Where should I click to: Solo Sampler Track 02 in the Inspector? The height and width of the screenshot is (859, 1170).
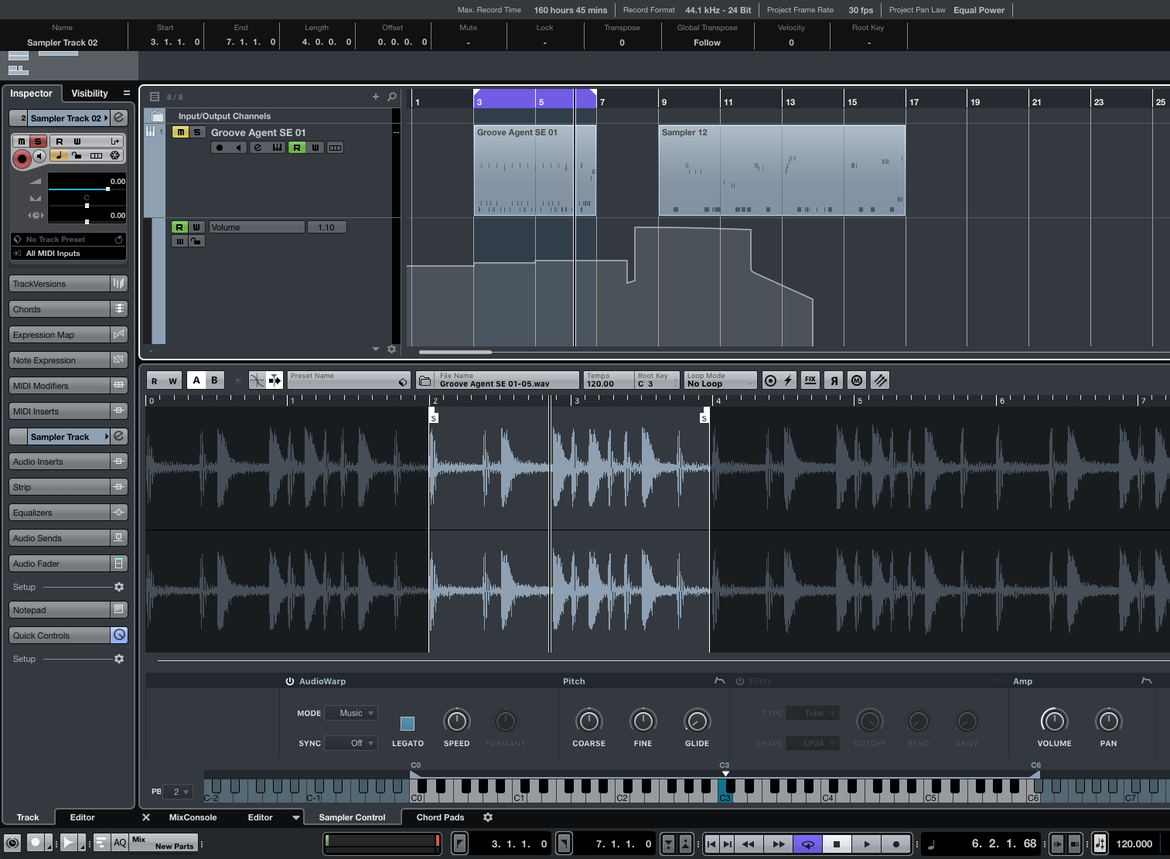[x=37, y=141]
